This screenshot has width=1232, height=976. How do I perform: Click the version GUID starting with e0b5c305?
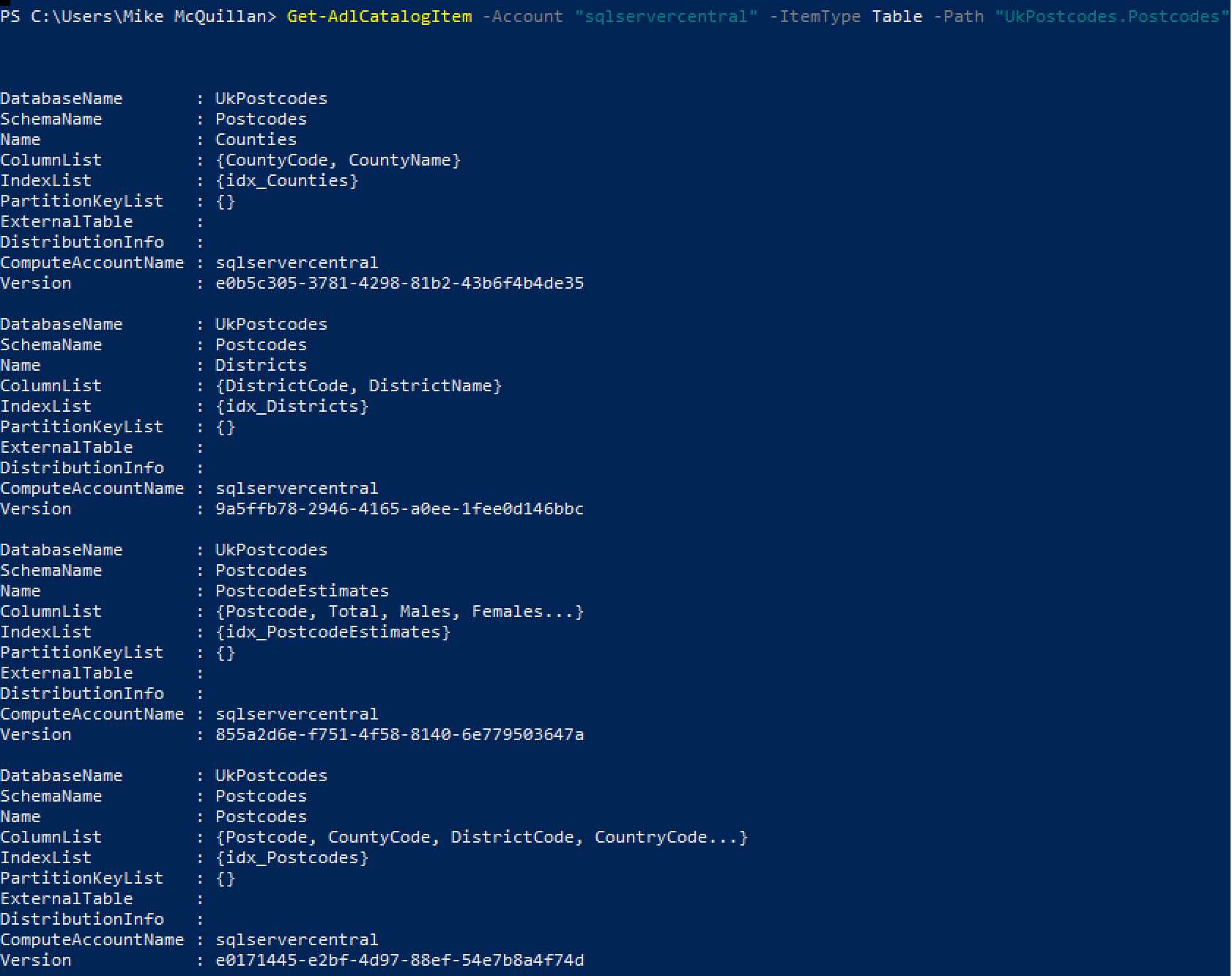pyautogui.click(x=399, y=283)
